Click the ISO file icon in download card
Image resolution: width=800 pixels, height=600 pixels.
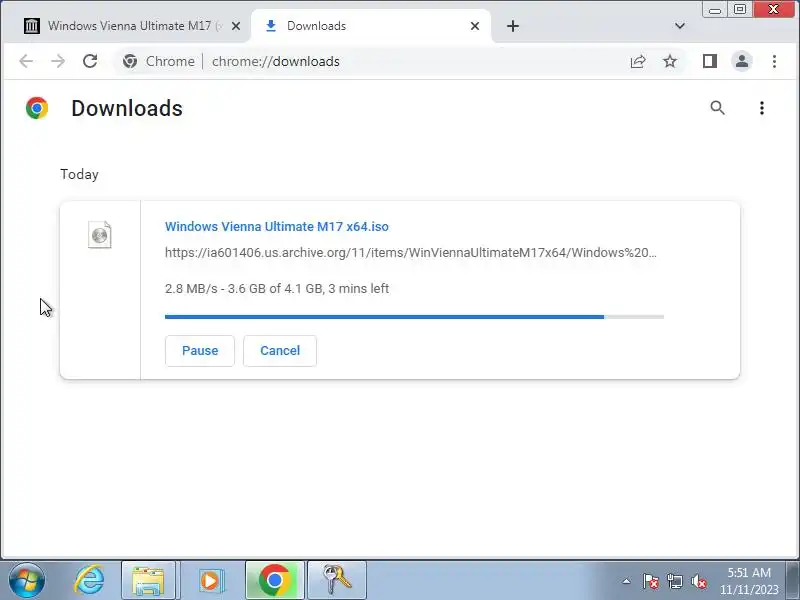click(x=99, y=235)
